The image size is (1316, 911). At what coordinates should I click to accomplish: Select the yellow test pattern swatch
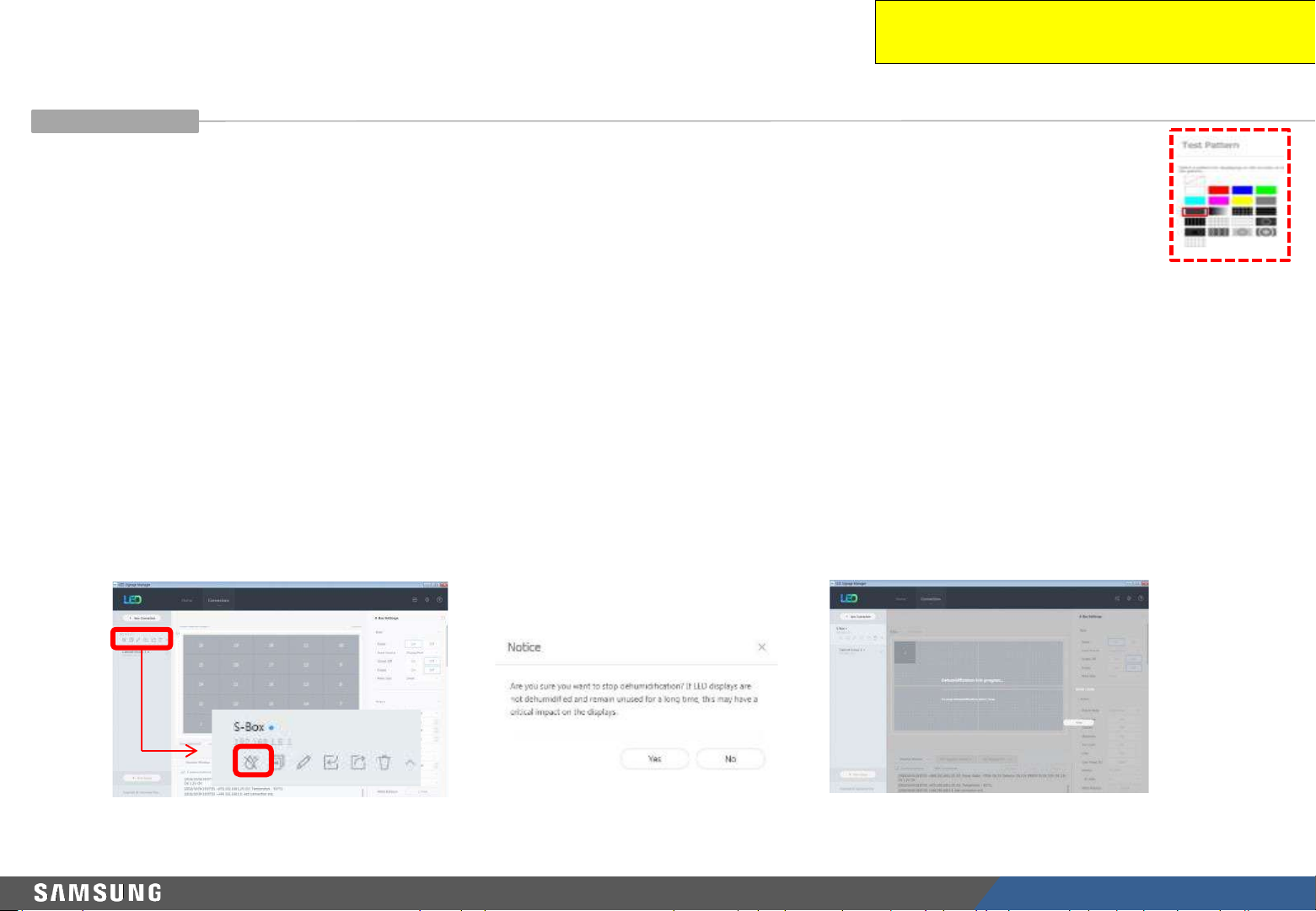tap(1242, 201)
